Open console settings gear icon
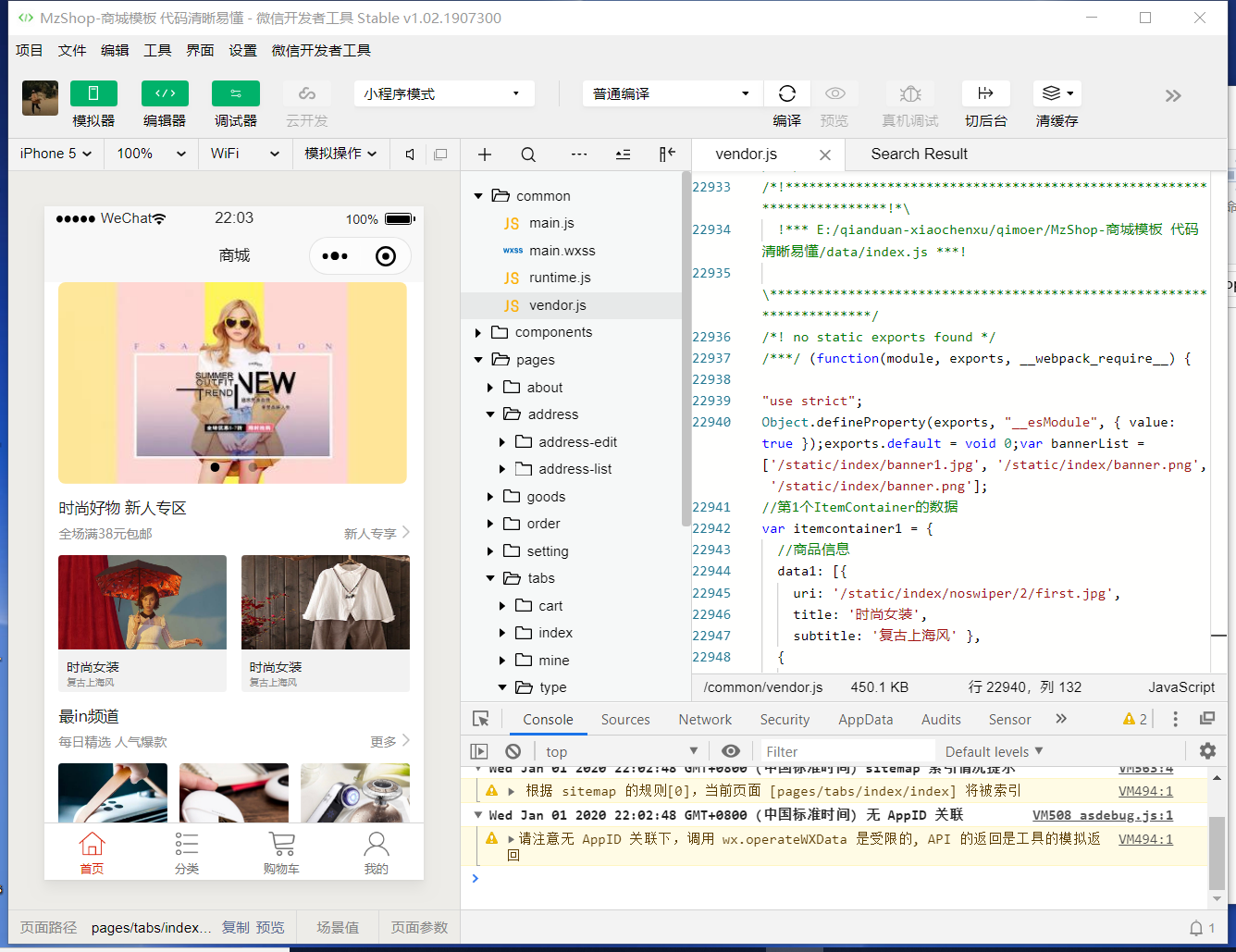Viewport: 1236px width, 952px height. point(1207,750)
